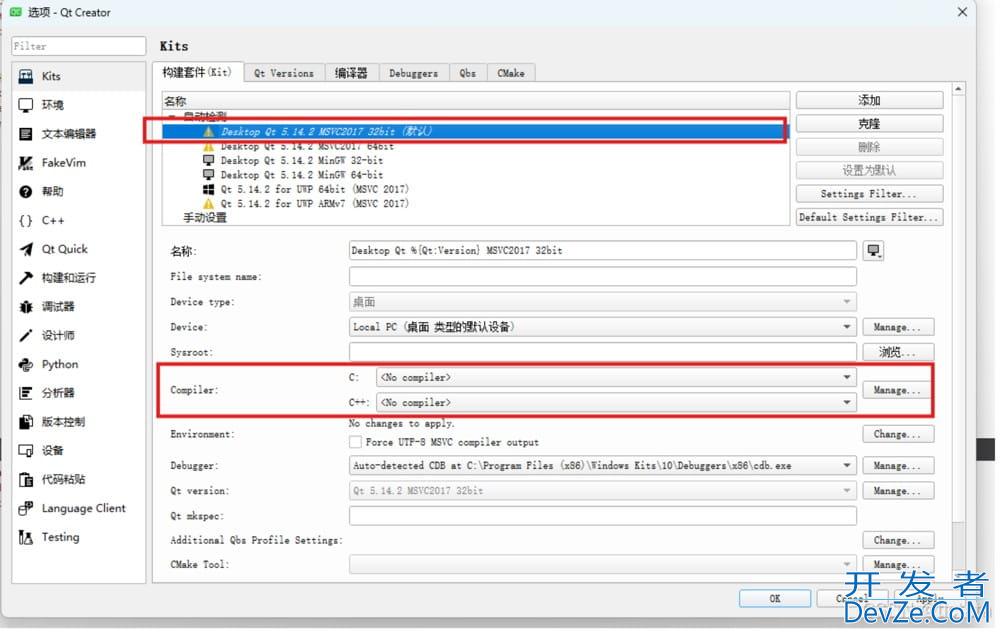Click Windows icon of UWP 64bit kit
Image resolution: width=1000 pixels, height=634 pixels.
click(x=208, y=189)
